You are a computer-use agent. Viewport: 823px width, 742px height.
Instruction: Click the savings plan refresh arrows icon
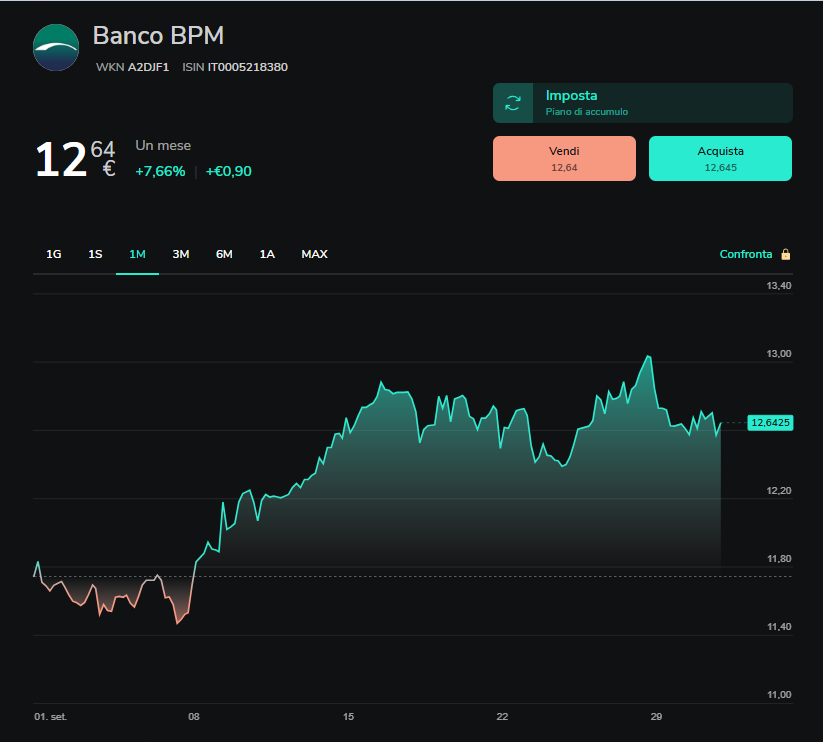click(513, 103)
